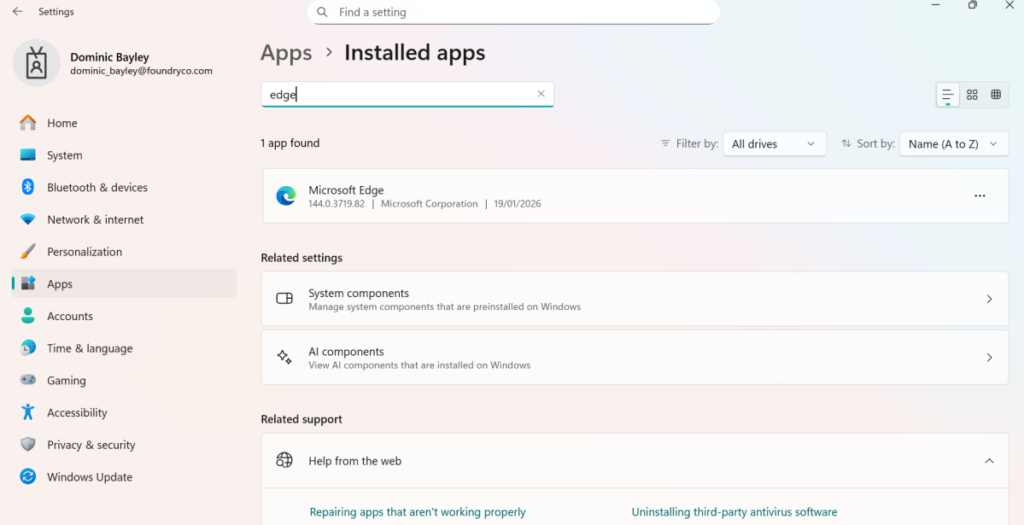The width and height of the screenshot is (1024, 525).
Task: Click Repairing apps that aren't working properly link
Action: 417,512
